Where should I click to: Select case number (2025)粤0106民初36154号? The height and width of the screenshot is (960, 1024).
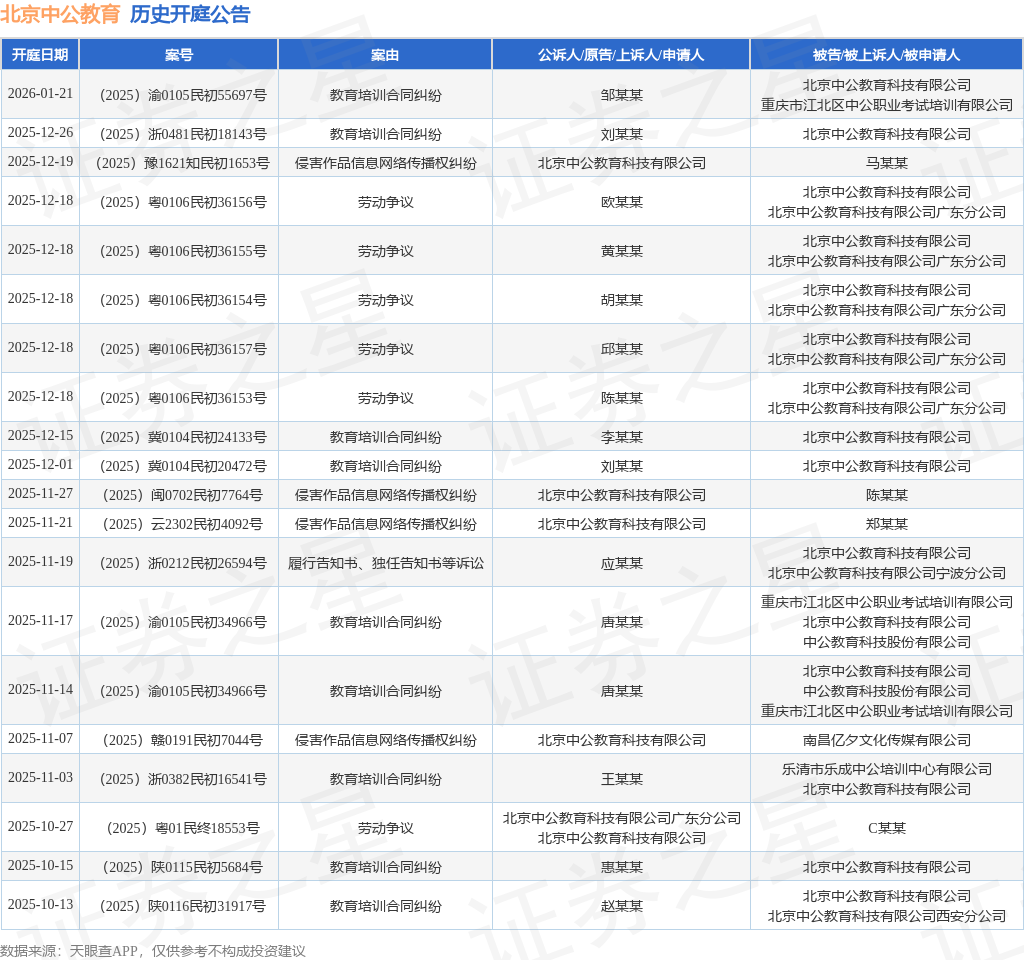[183, 300]
